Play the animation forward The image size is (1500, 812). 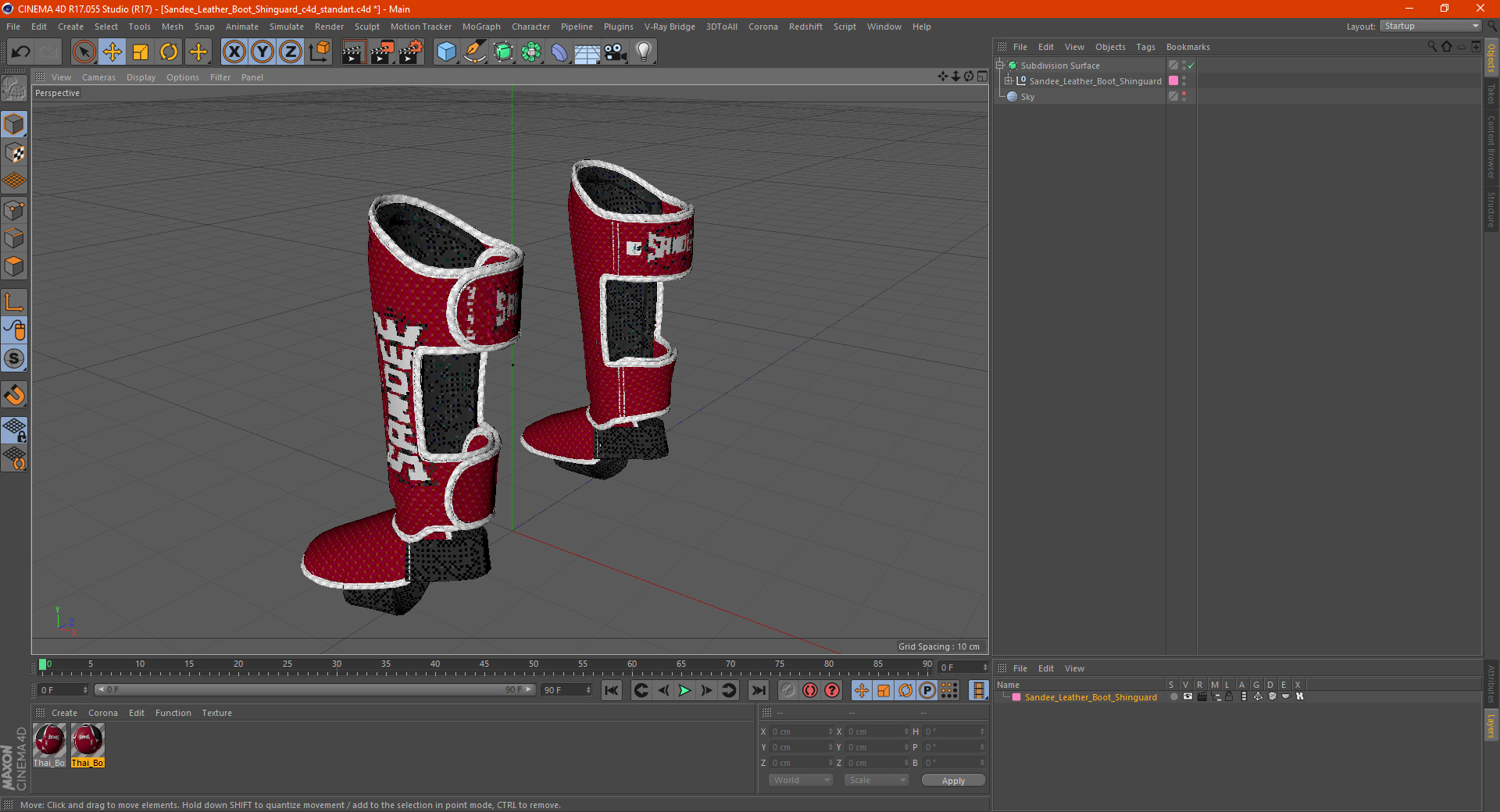coord(684,690)
